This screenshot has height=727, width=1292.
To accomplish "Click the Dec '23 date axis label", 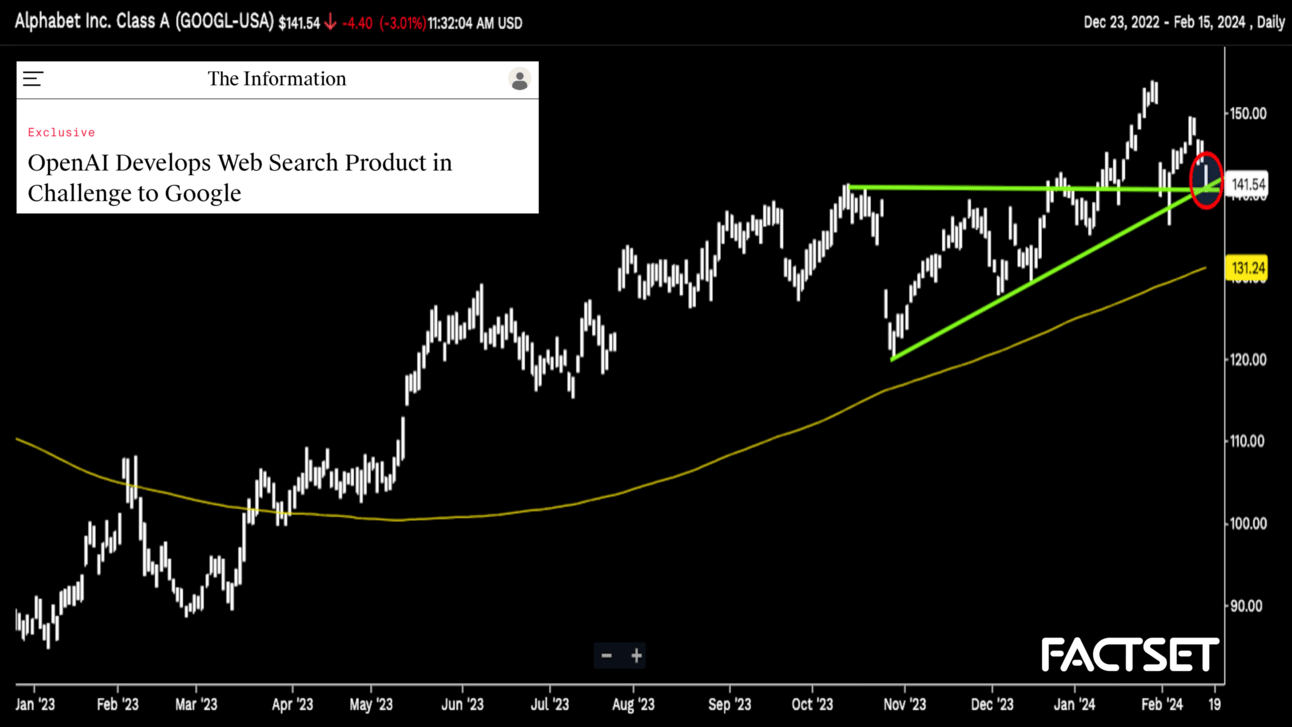I will click(x=992, y=704).
